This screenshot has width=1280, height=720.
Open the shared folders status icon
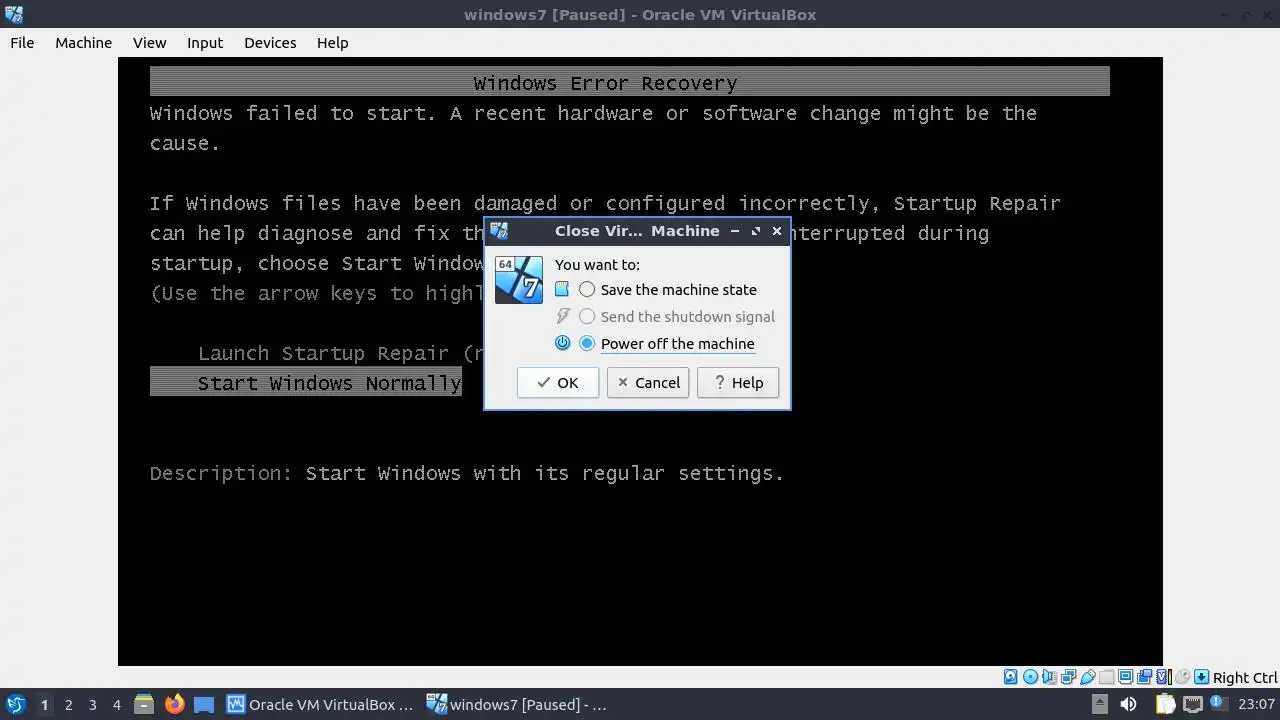tap(1106, 677)
